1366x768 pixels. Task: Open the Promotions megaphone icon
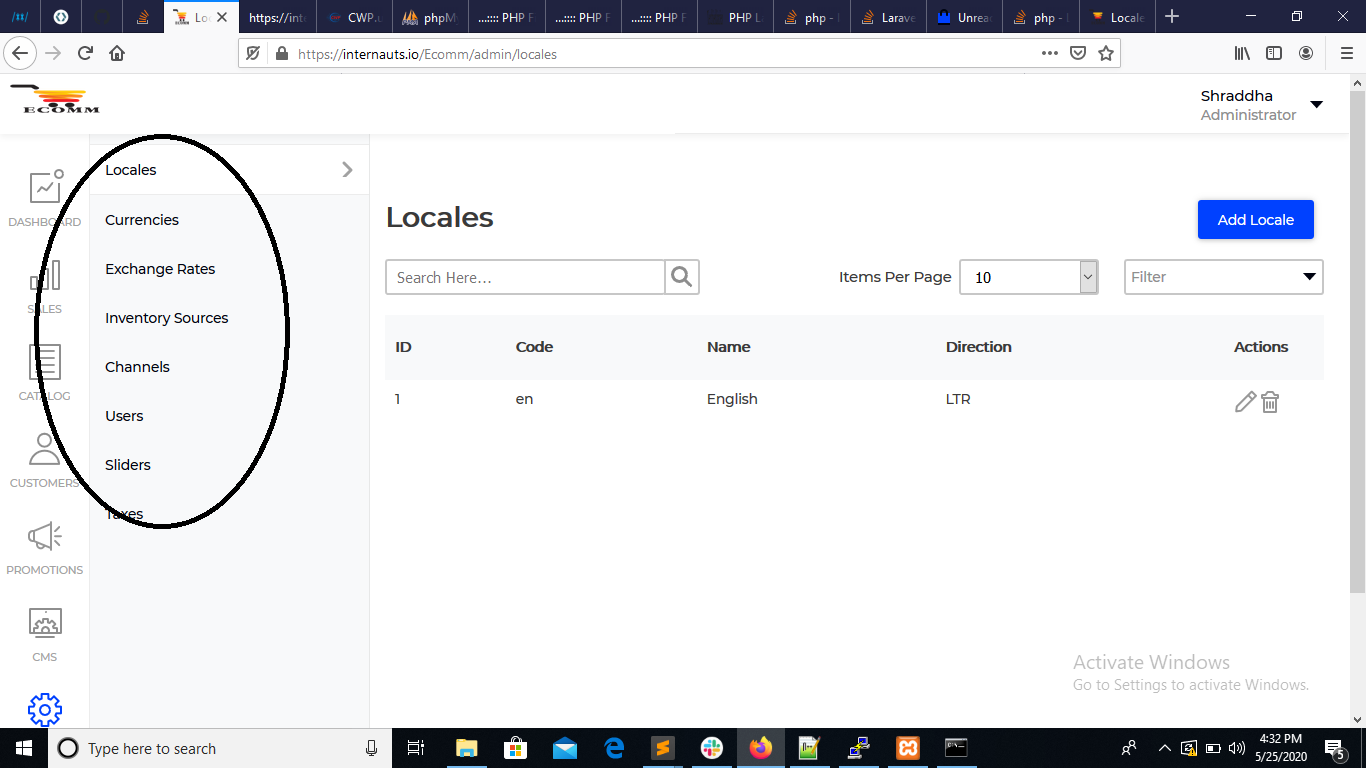point(45,537)
